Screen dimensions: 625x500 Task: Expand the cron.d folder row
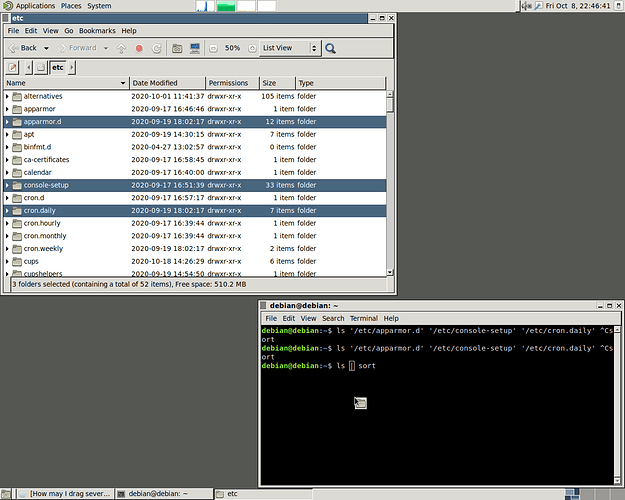pos(7,198)
